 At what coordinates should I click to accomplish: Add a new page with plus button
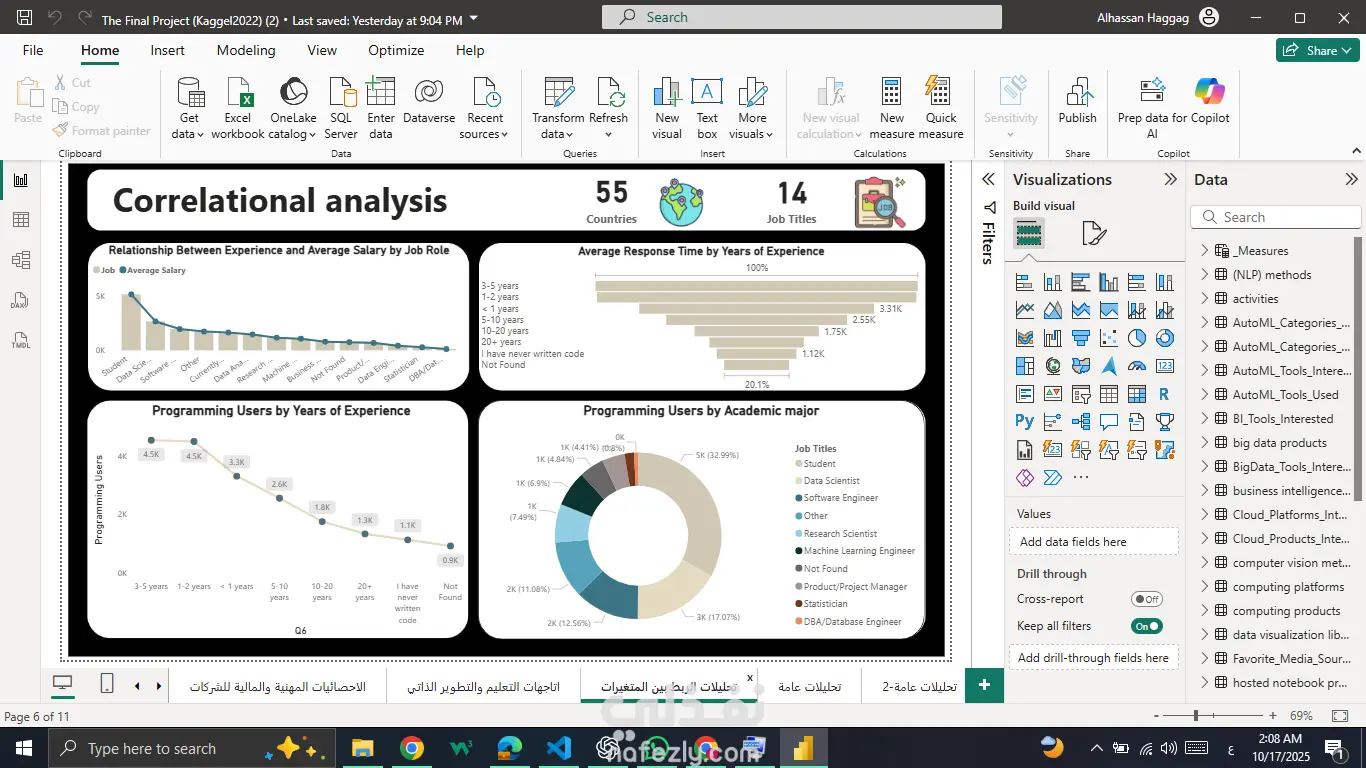pos(984,685)
